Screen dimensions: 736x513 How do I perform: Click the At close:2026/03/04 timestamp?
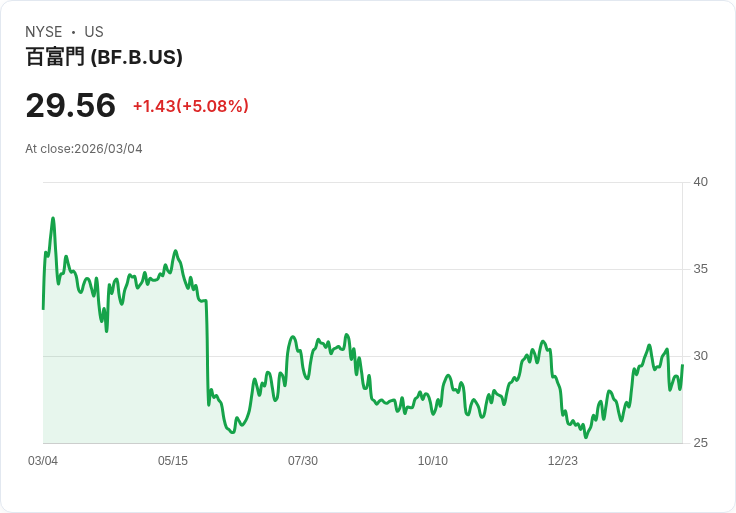pyautogui.click(x=84, y=149)
